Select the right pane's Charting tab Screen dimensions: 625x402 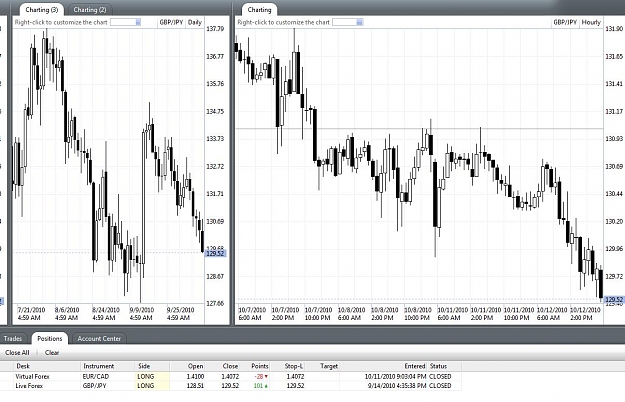click(259, 10)
